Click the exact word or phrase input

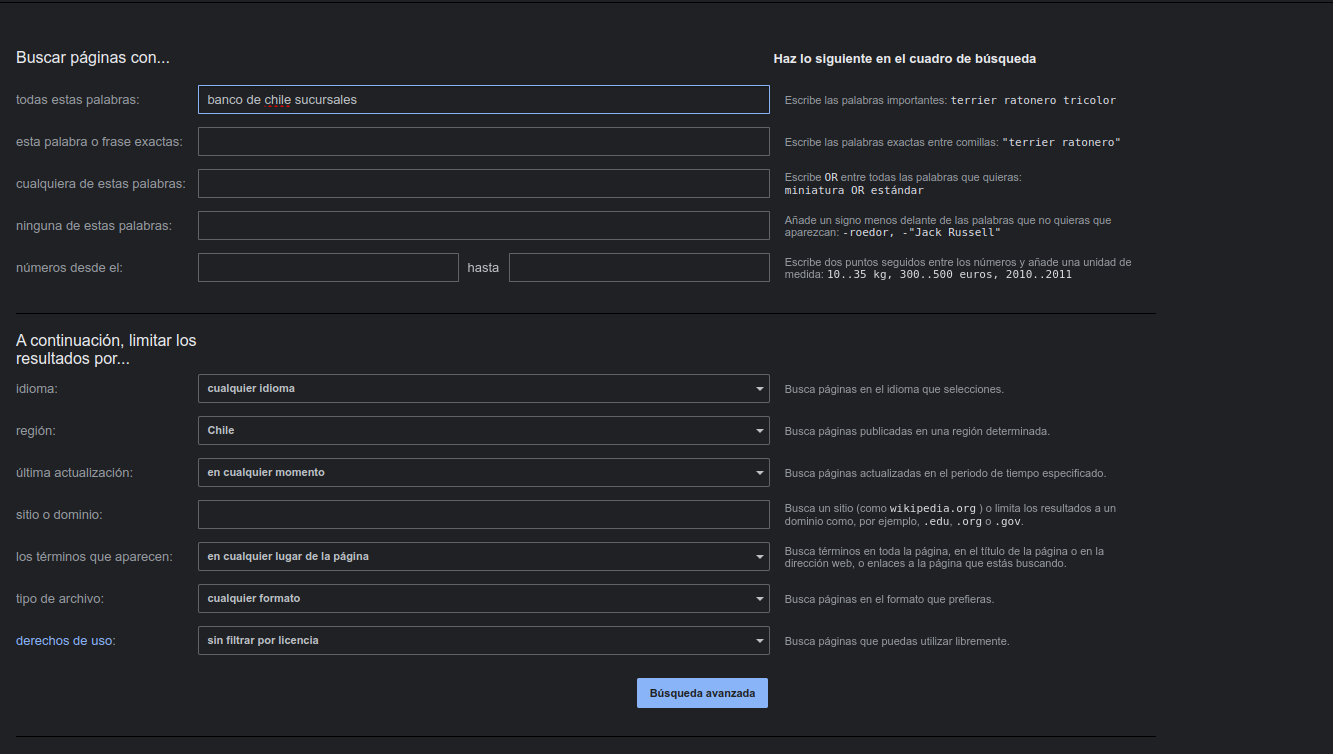[x=483, y=142]
